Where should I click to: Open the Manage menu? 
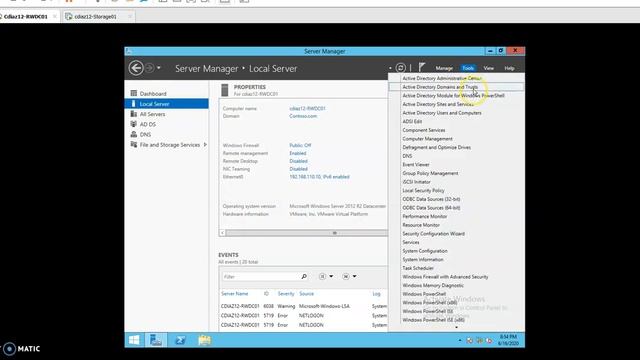(x=444, y=68)
